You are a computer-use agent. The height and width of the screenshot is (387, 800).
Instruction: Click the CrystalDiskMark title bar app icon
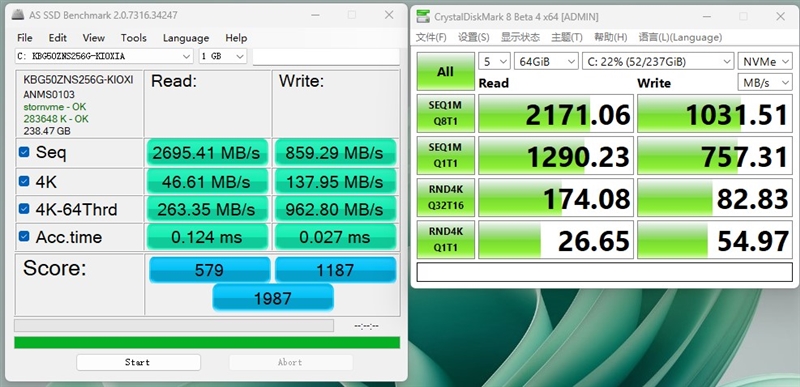point(422,16)
